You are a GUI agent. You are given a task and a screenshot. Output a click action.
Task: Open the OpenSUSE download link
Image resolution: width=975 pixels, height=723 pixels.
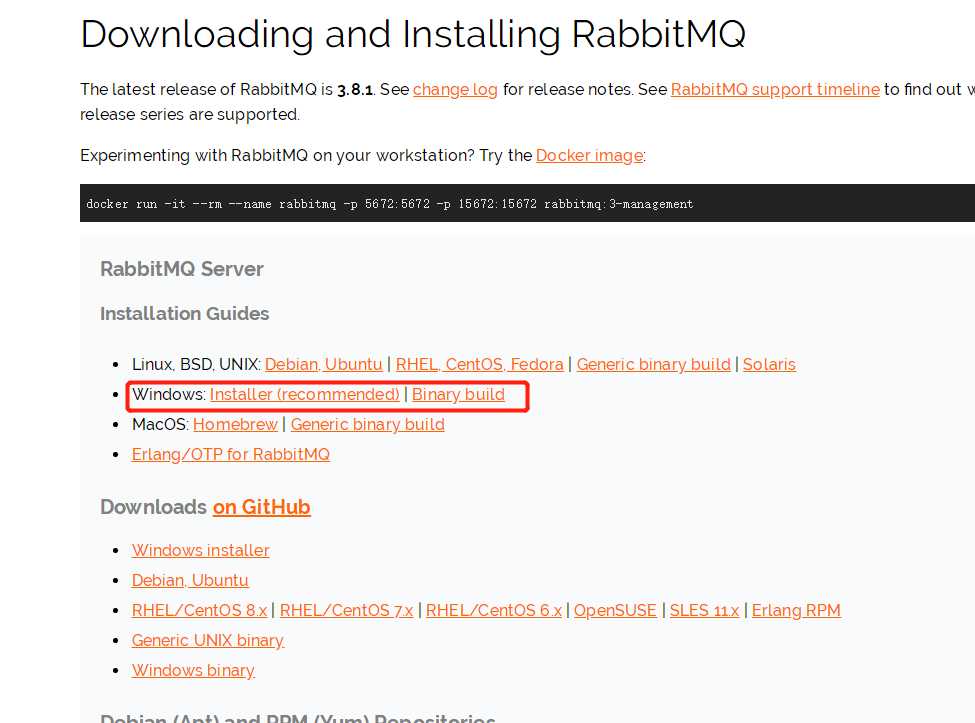[615, 610]
